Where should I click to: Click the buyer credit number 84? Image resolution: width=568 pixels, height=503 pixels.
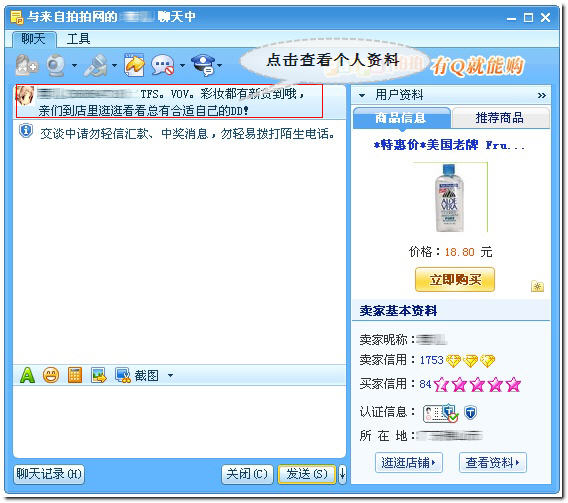click(x=425, y=384)
